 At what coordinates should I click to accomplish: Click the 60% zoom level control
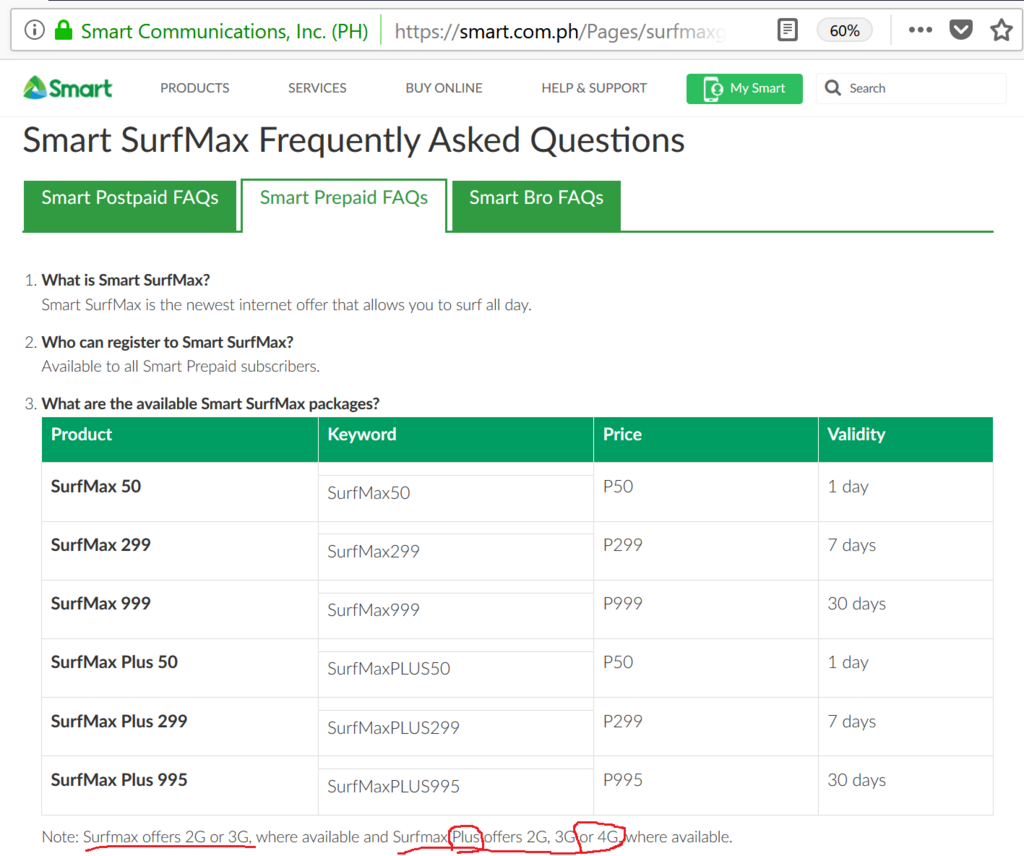pos(844,30)
